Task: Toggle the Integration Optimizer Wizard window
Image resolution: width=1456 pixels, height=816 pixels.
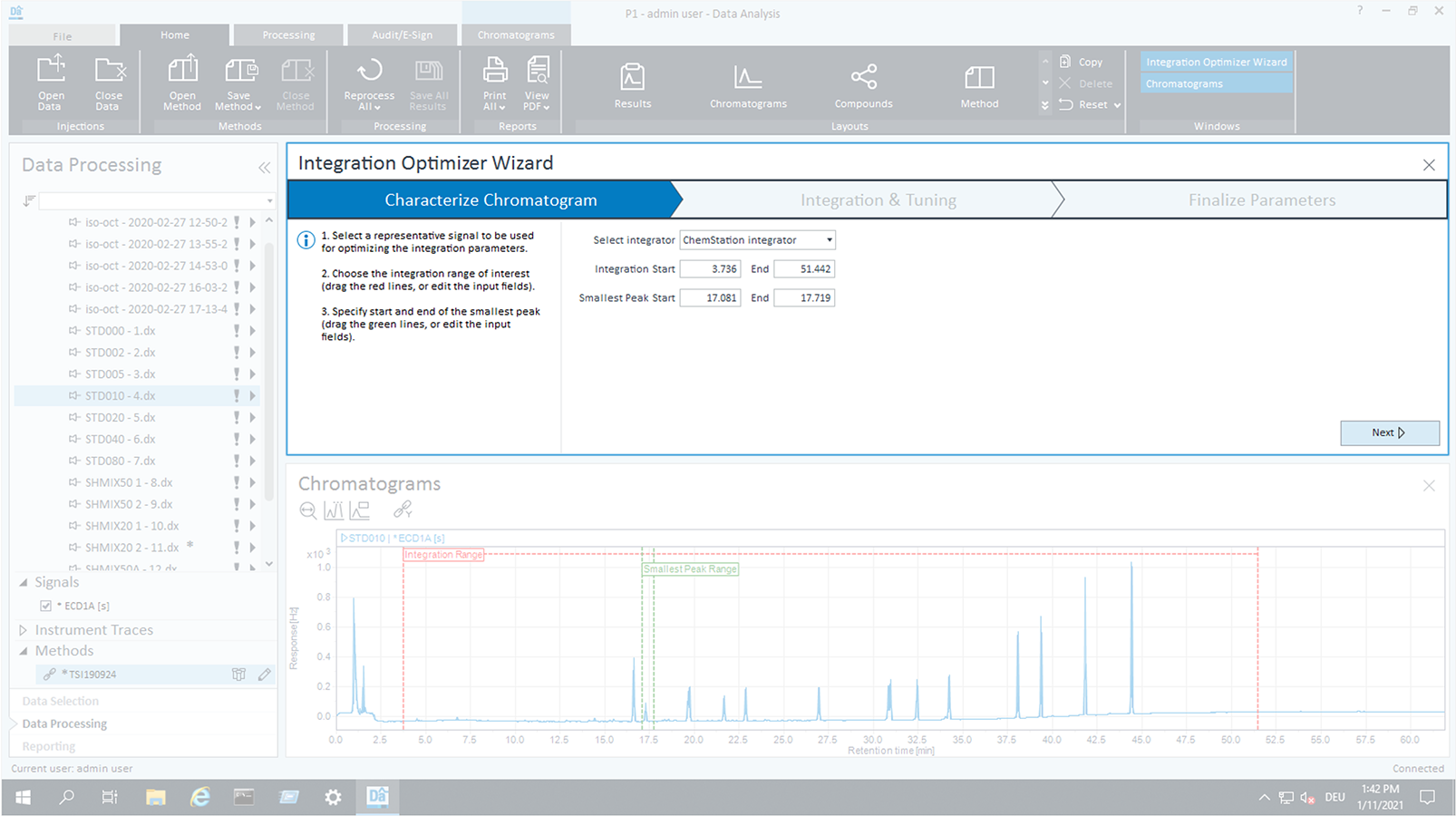Action: point(1216,61)
